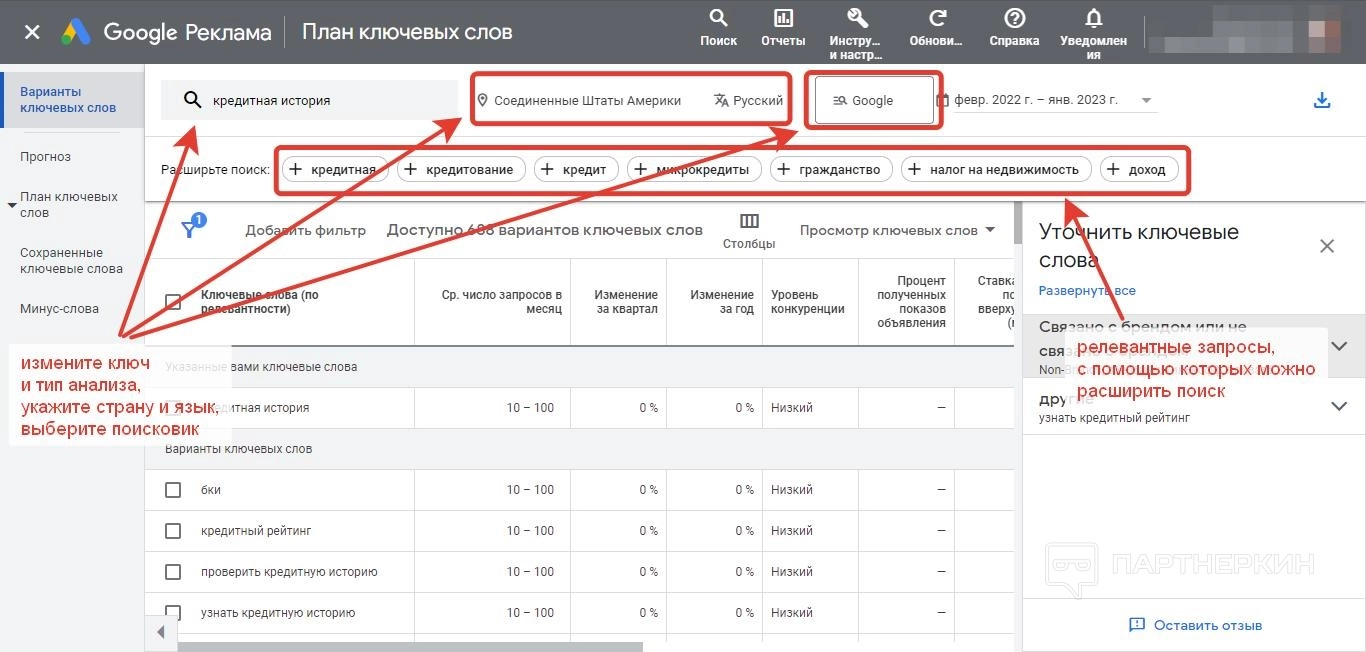Add the suggestion chip кредитование
This screenshot has width=1366, height=652.
click(x=461, y=169)
